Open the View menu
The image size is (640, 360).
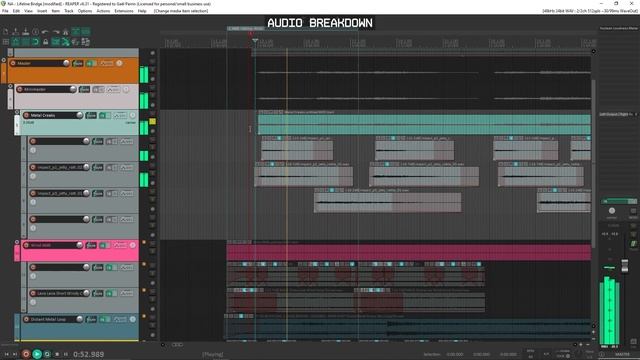(29, 11)
